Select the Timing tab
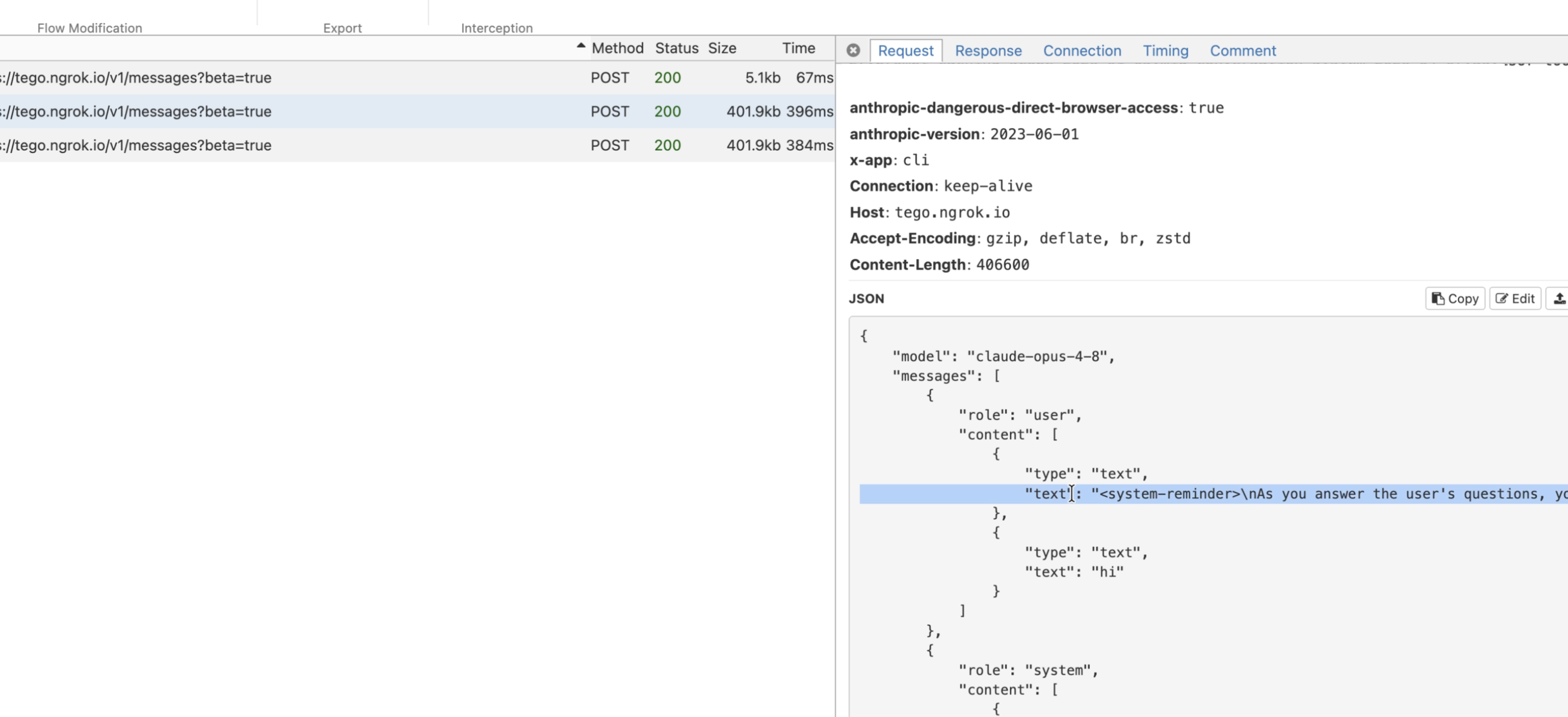1568x717 pixels. coord(1165,51)
